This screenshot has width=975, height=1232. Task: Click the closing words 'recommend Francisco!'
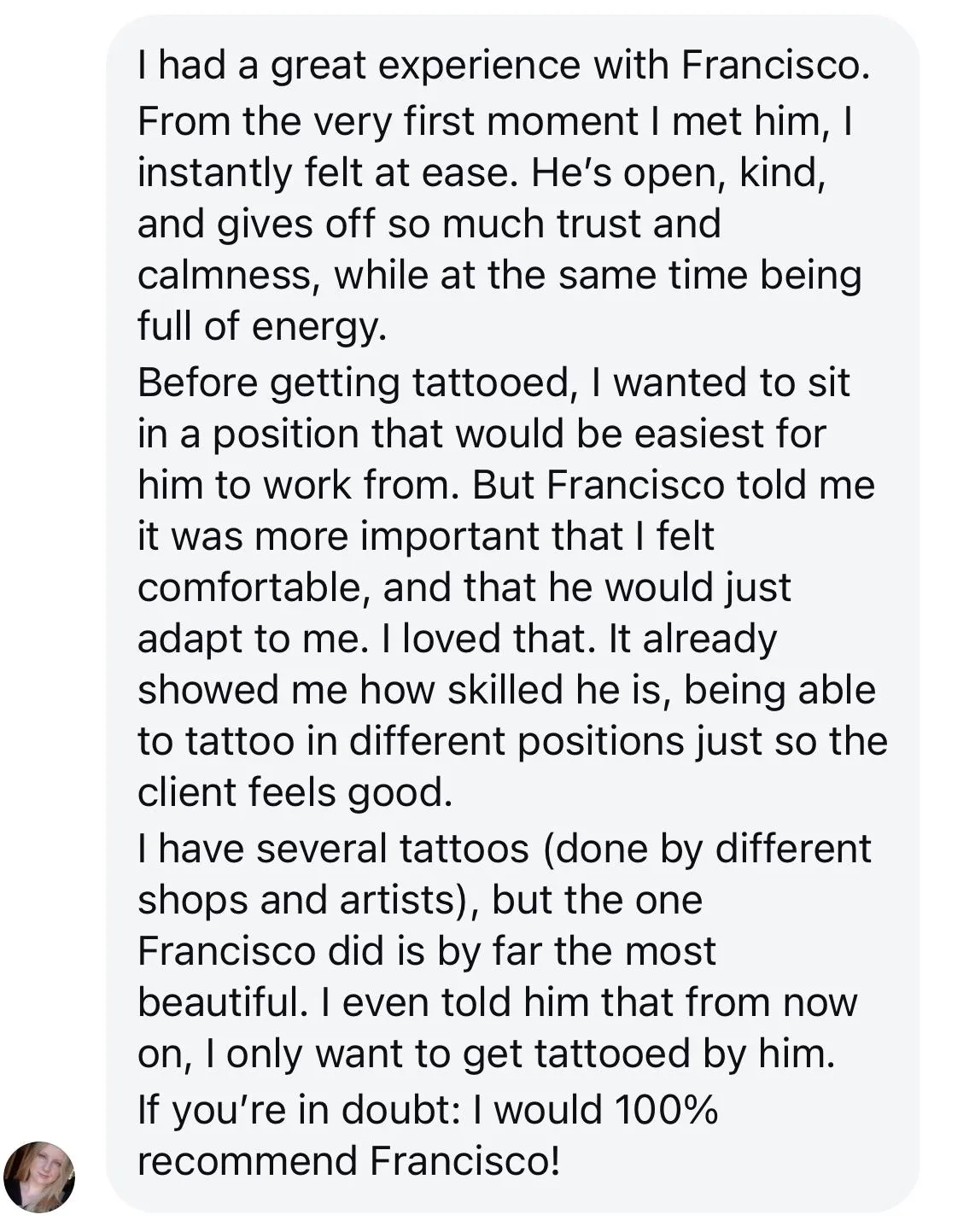(x=349, y=1161)
